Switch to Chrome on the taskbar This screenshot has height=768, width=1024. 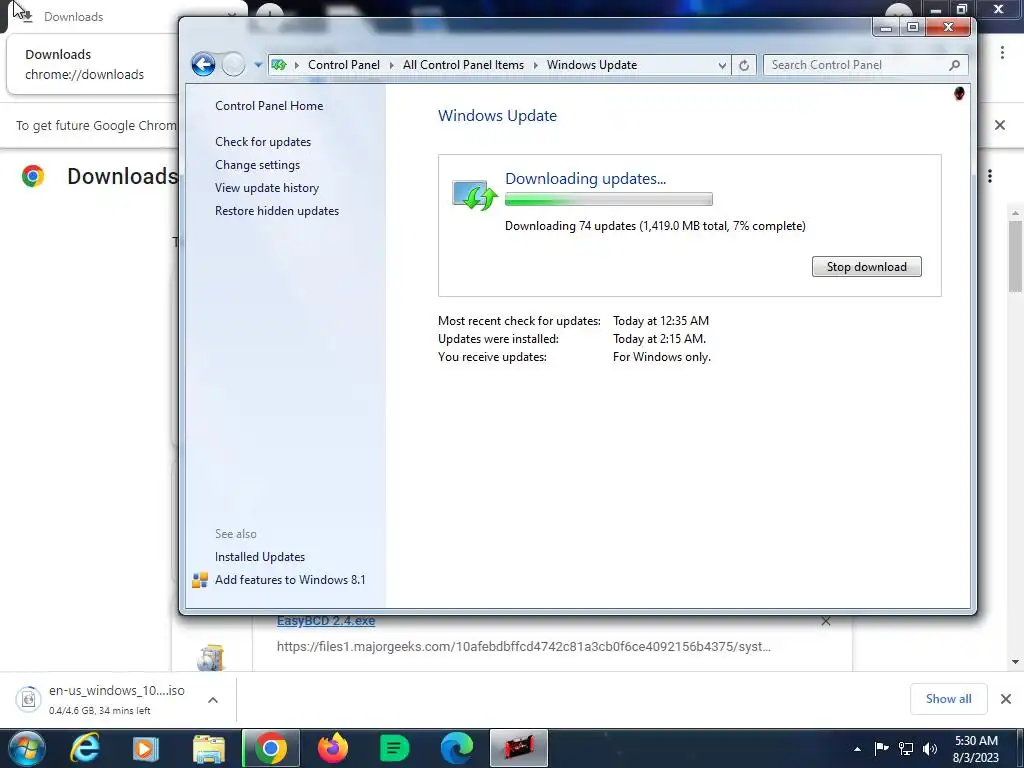(270, 748)
